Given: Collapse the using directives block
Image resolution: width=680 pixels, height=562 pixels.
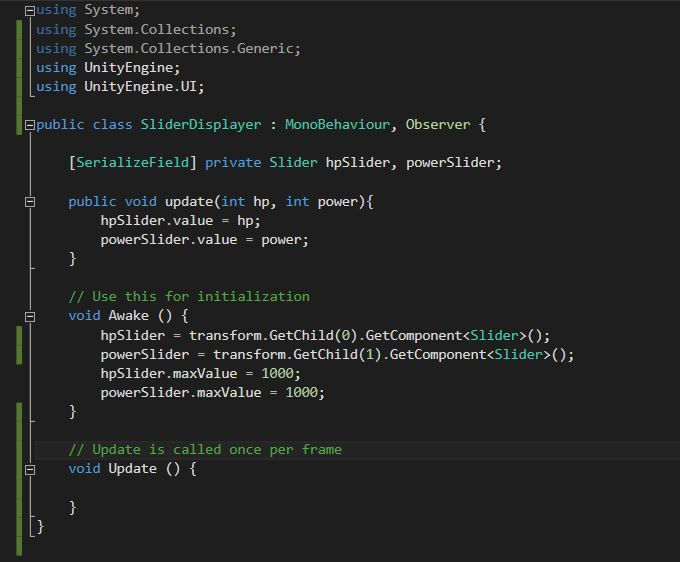Looking at the screenshot, I should tap(29, 11).
